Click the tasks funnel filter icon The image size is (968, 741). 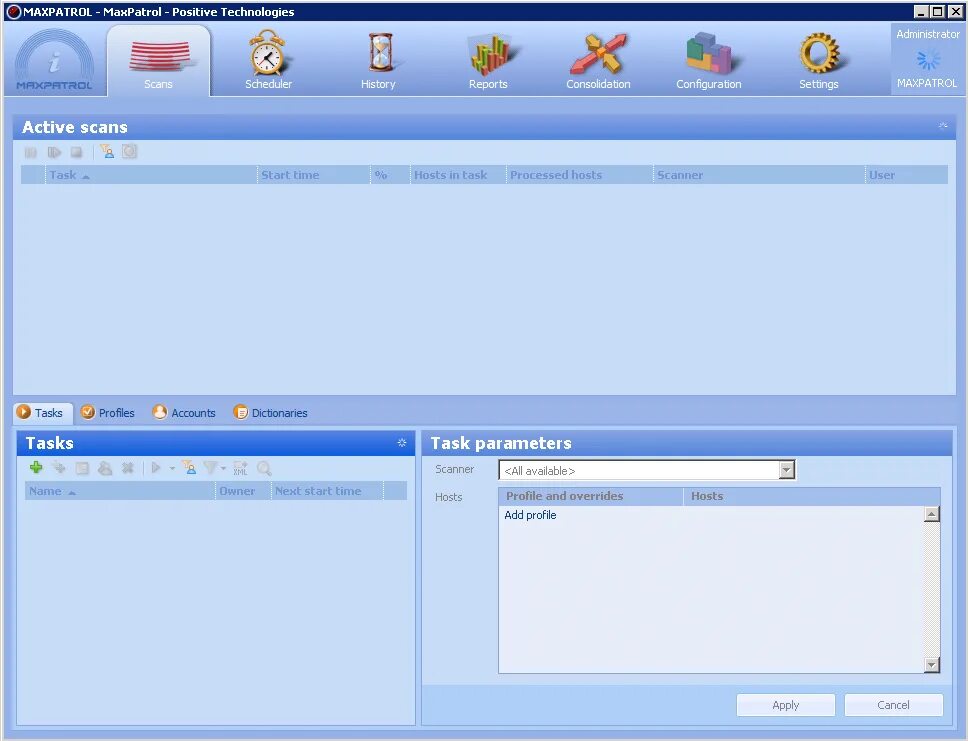coord(211,468)
